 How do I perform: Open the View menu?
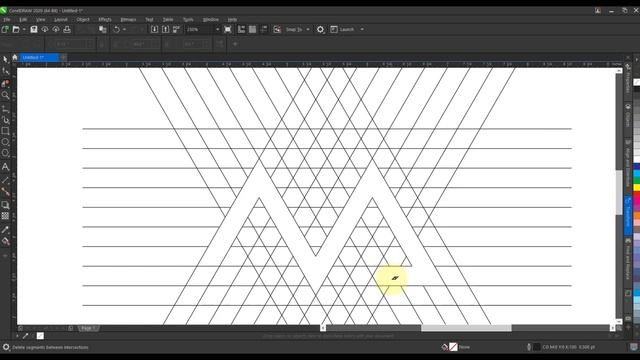pos(40,20)
